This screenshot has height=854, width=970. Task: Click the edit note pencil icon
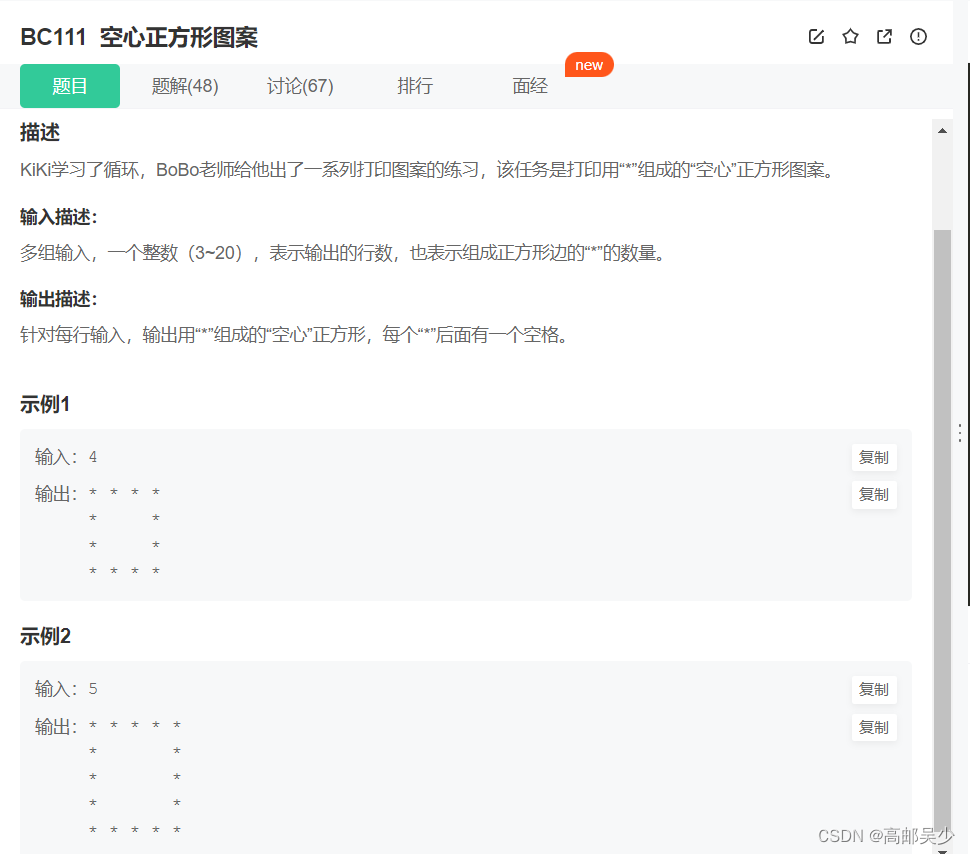[x=816, y=37]
